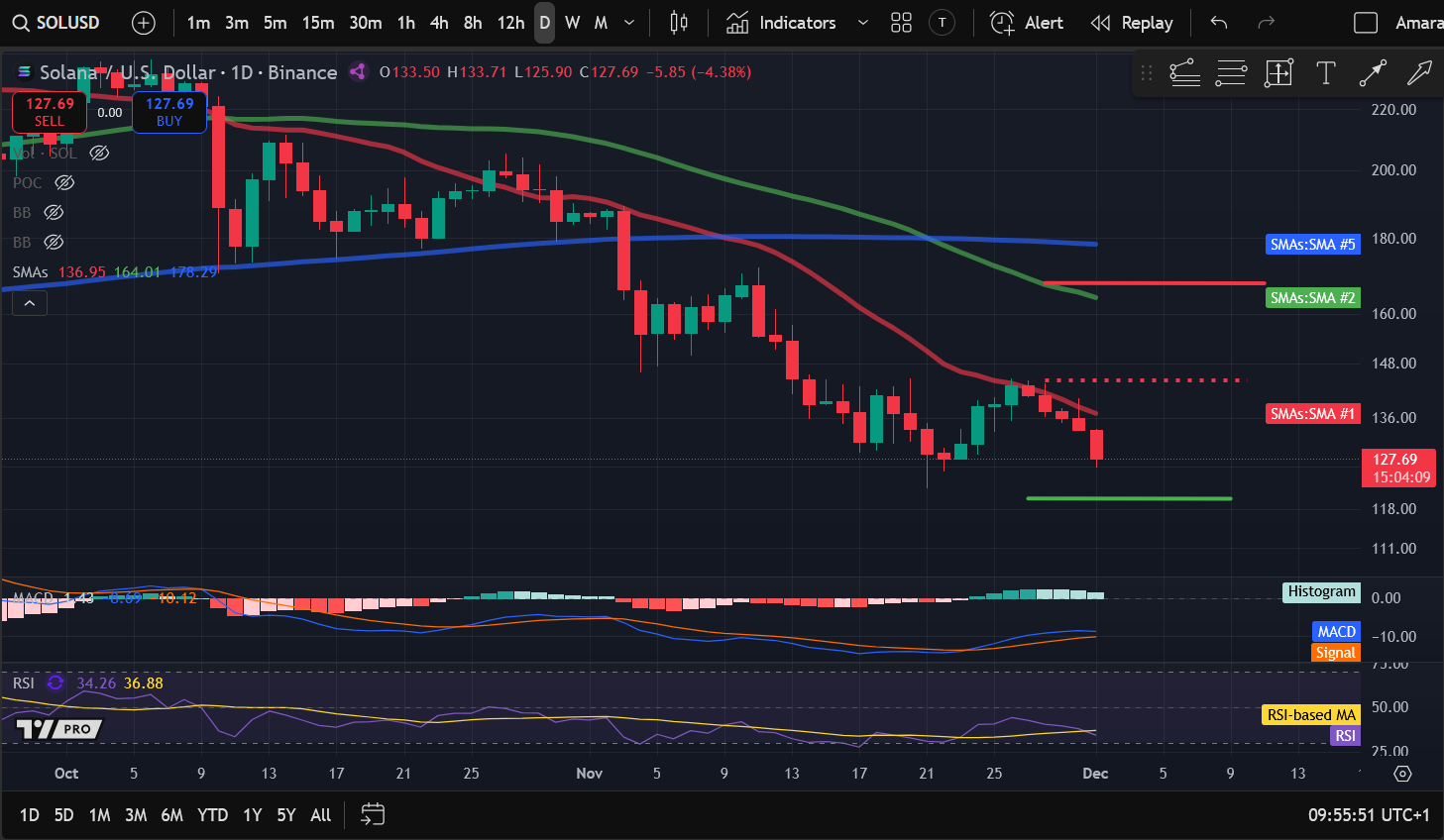Viewport: 1444px width, 840px height.
Task: Collapse the indicator legend panel arrow
Action: pos(29,302)
